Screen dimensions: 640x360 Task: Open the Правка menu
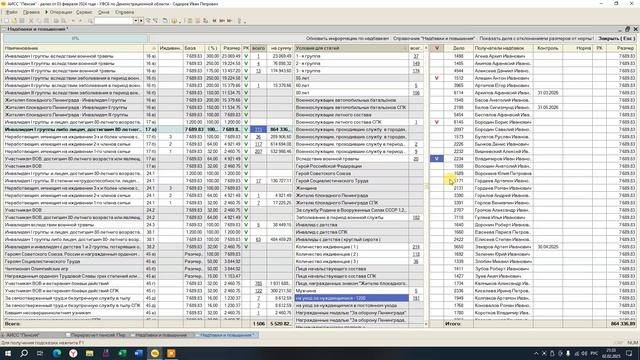(x=31, y=12)
